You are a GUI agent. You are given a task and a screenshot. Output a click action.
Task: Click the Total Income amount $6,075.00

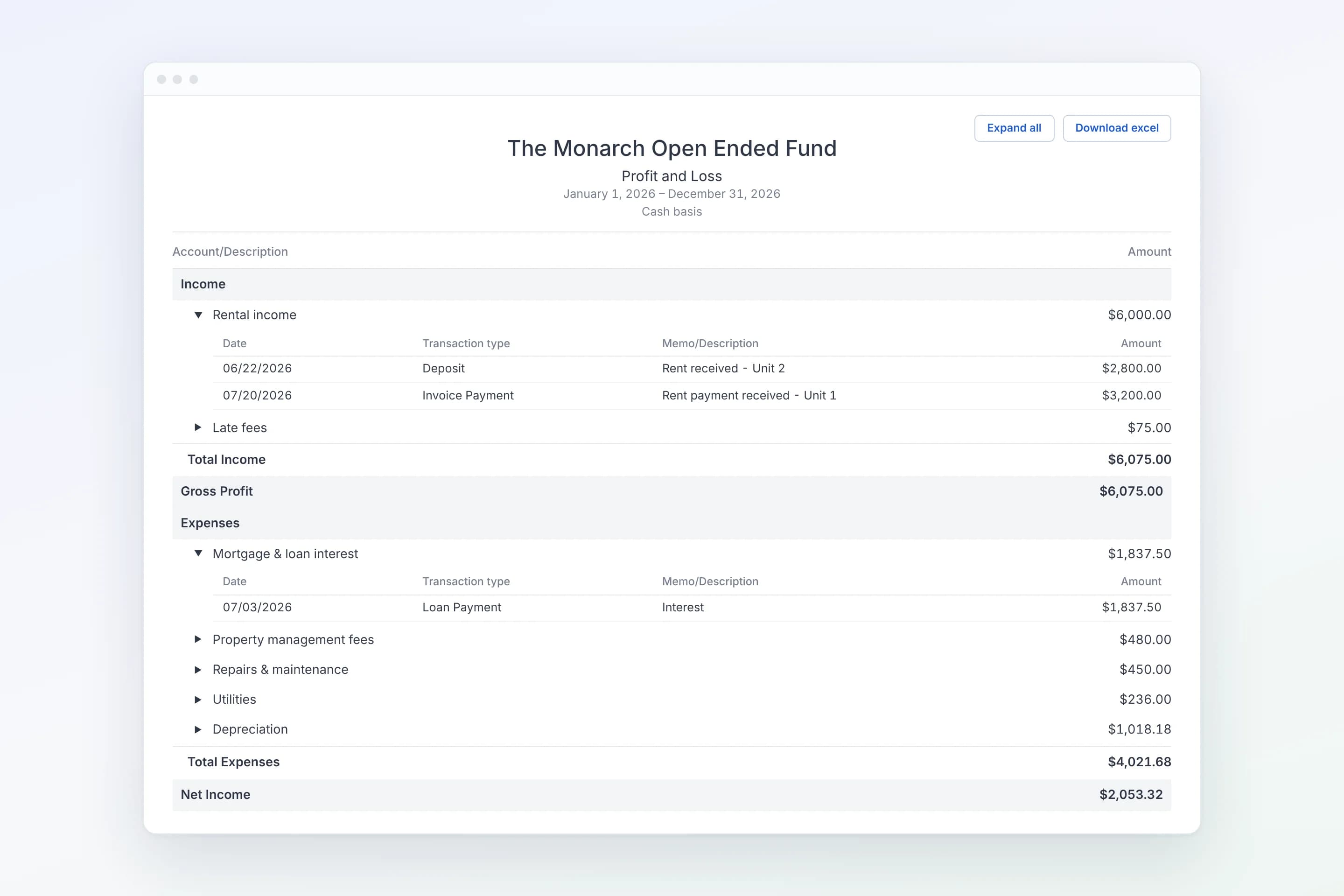[1140, 459]
